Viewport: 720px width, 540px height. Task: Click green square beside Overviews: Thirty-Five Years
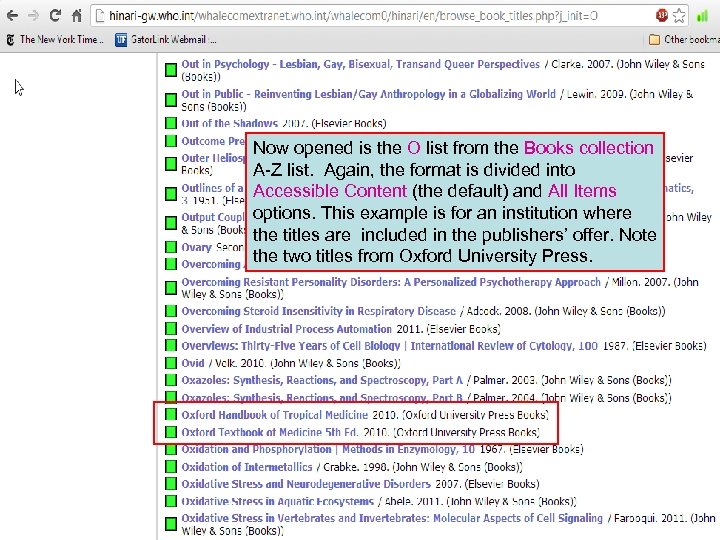(x=171, y=345)
